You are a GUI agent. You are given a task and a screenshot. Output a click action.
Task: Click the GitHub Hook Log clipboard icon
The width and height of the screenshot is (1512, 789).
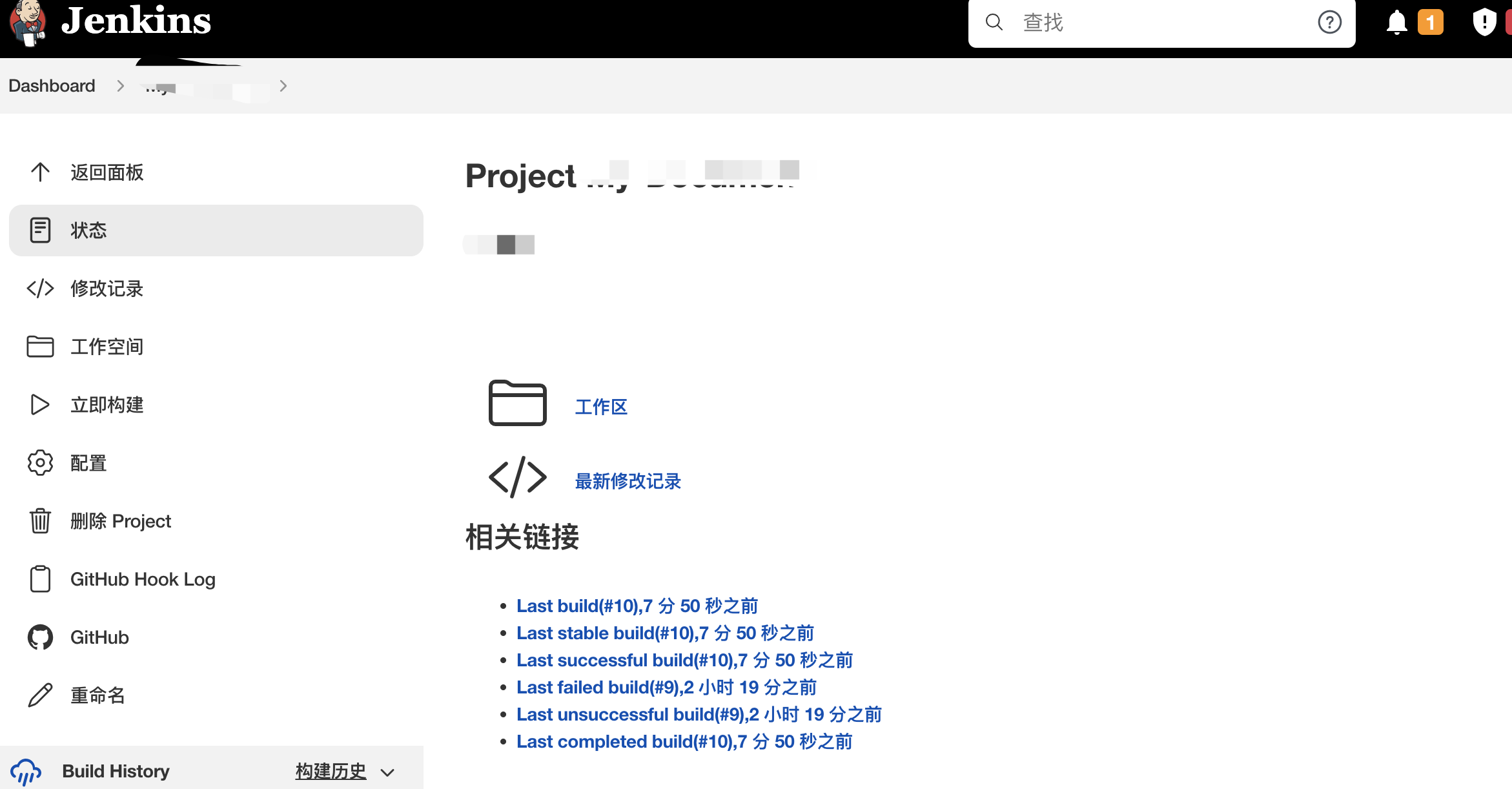click(40, 579)
